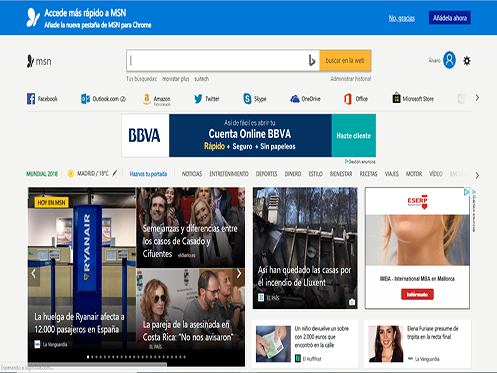This screenshot has width=497, height=373.
Task: Click the Álvaro profile avatar
Action: (x=449, y=60)
